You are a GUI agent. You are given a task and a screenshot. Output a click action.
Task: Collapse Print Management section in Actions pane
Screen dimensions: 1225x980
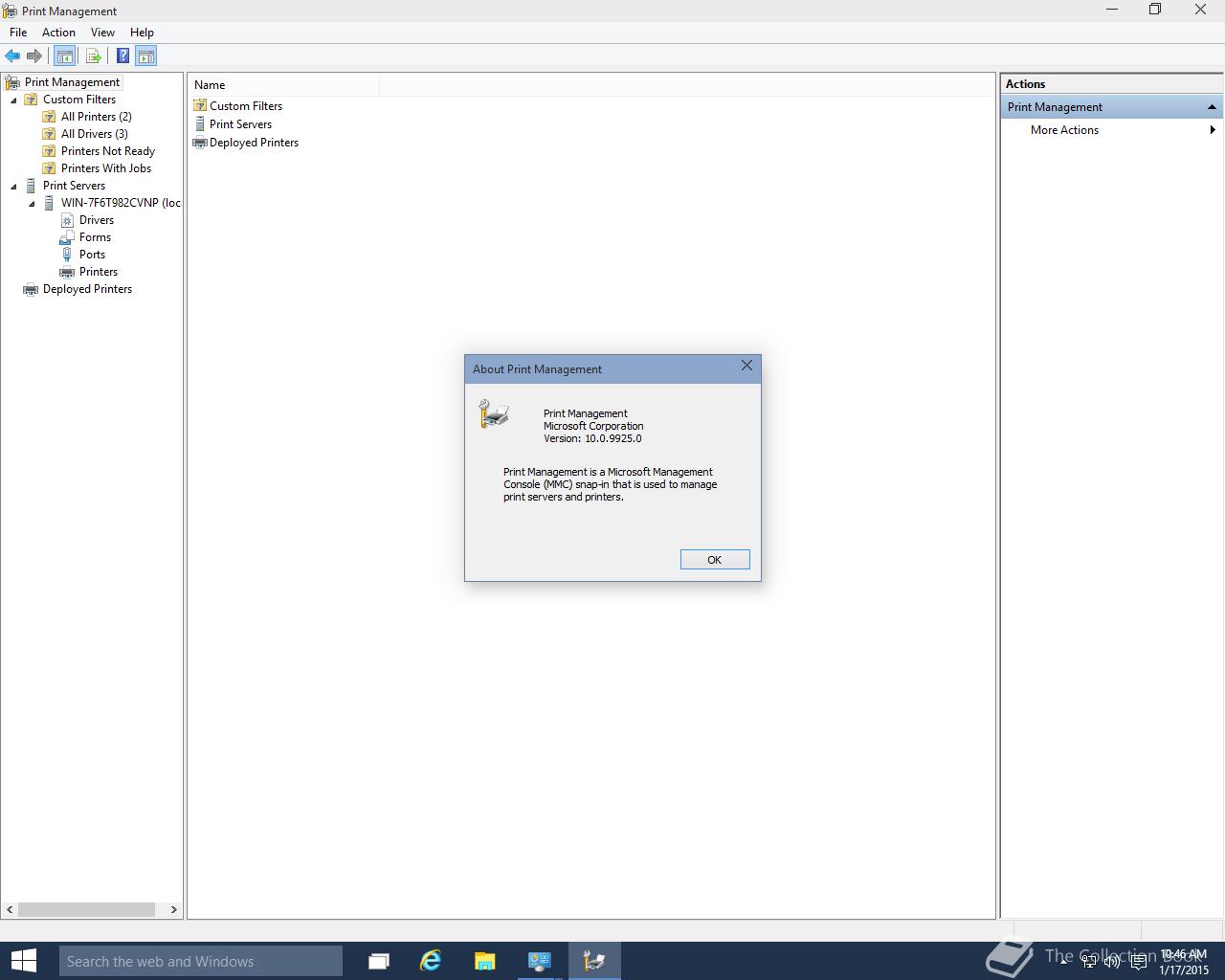point(1212,107)
